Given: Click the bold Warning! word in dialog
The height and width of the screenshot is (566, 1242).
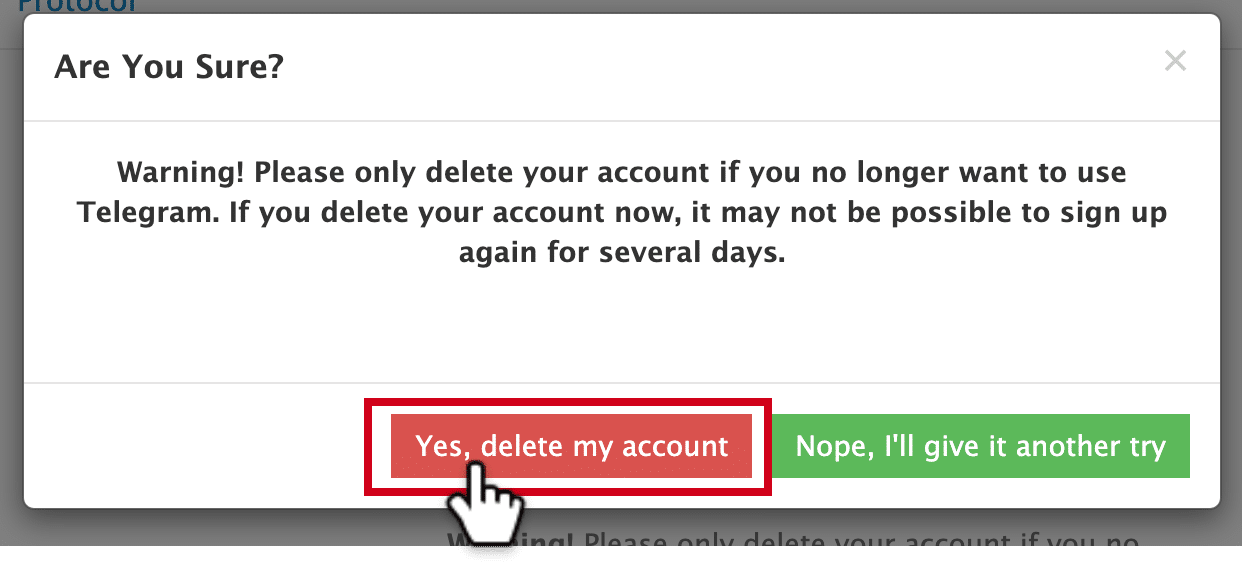Looking at the screenshot, I should tap(180, 172).
